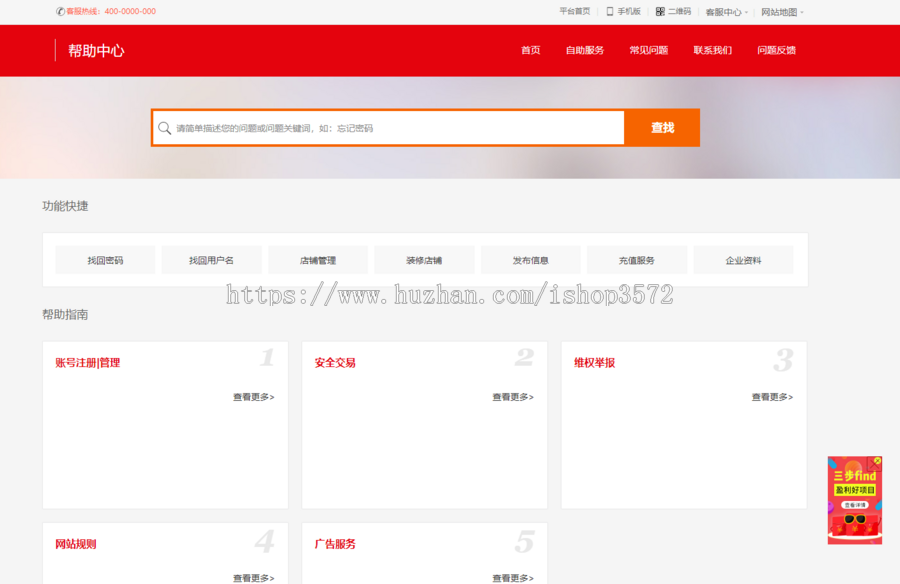This screenshot has height=584, width=900.
Task: Click the 功能快捷 section heading
Action: click(x=65, y=206)
